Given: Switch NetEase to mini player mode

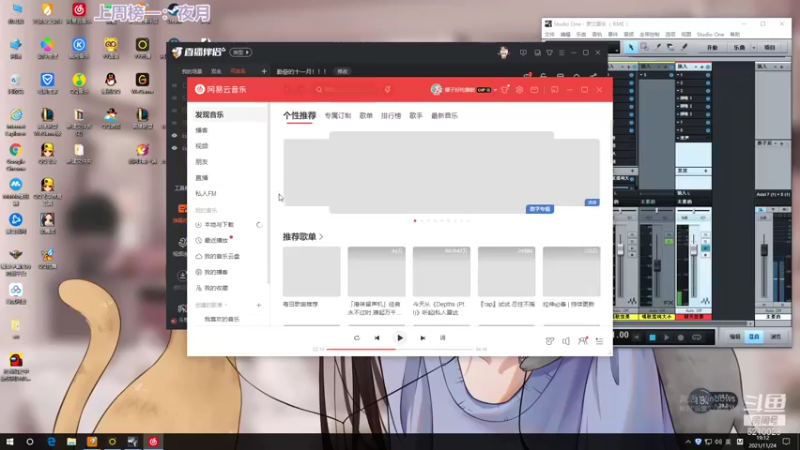Looking at the screenshot, I should tap(555, 90).
